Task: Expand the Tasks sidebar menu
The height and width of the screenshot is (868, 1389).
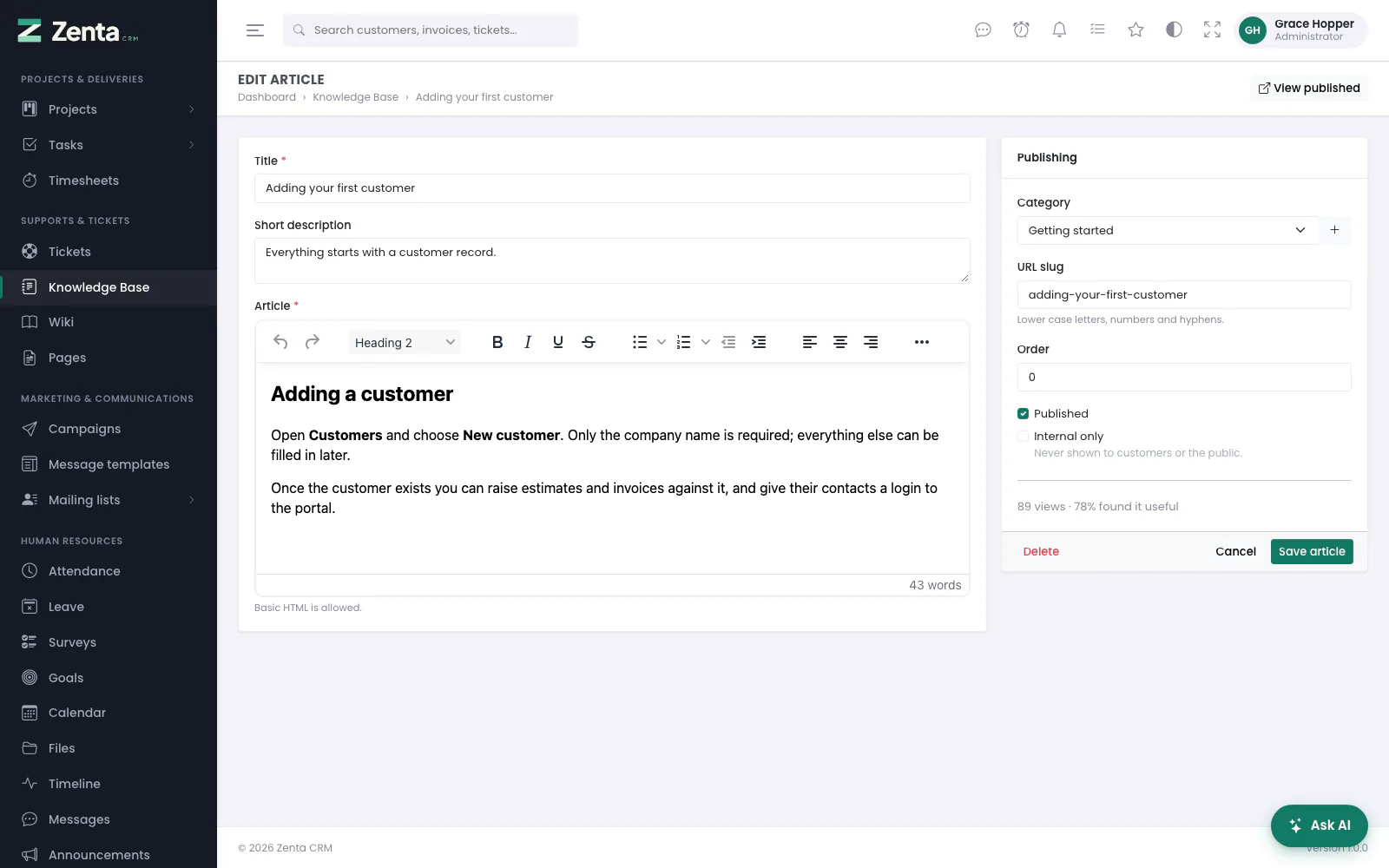Action: 109,145
